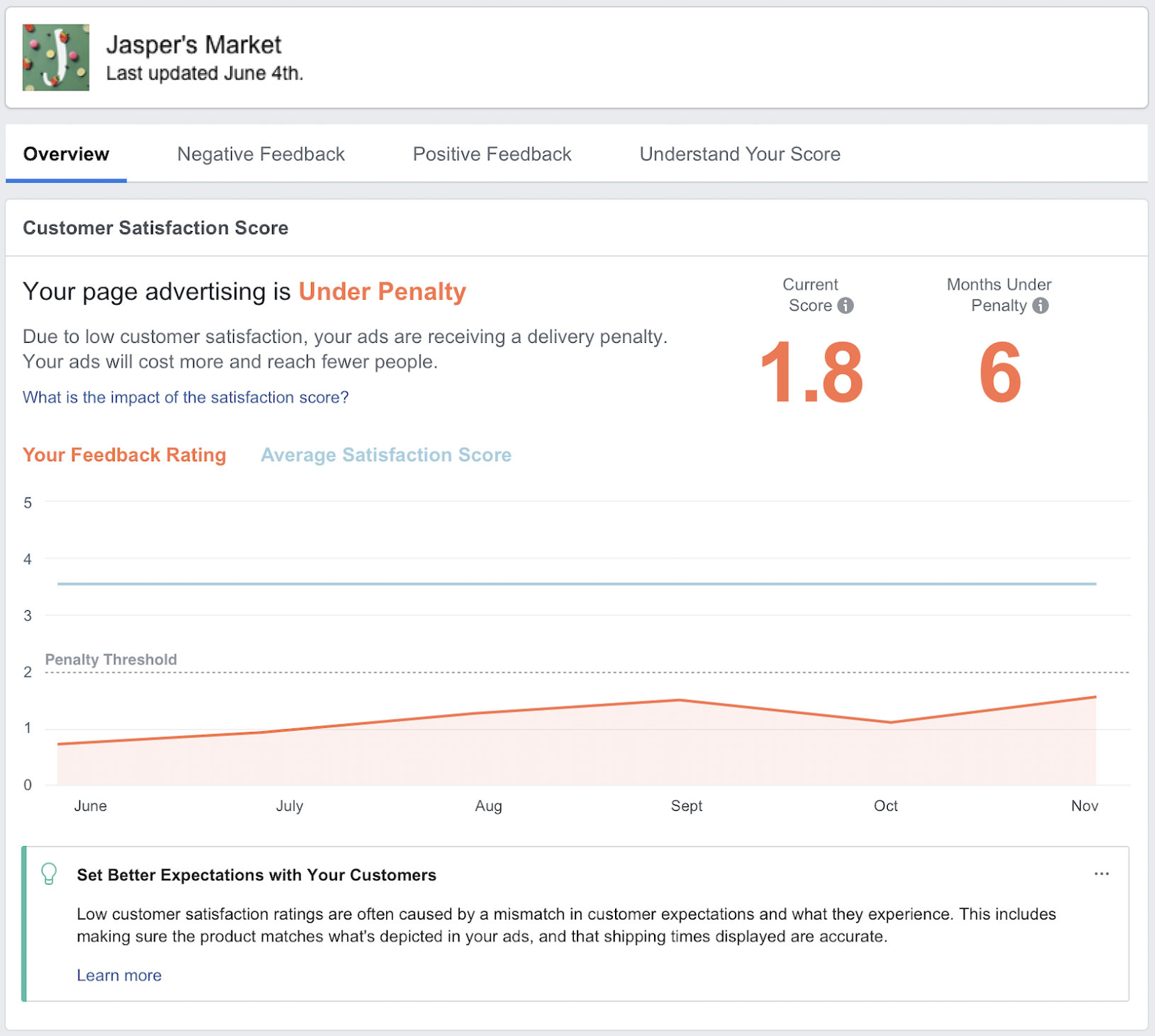
Task: Toggle Average Satisfaction Score legend series
Action: (x=385, y=455)
